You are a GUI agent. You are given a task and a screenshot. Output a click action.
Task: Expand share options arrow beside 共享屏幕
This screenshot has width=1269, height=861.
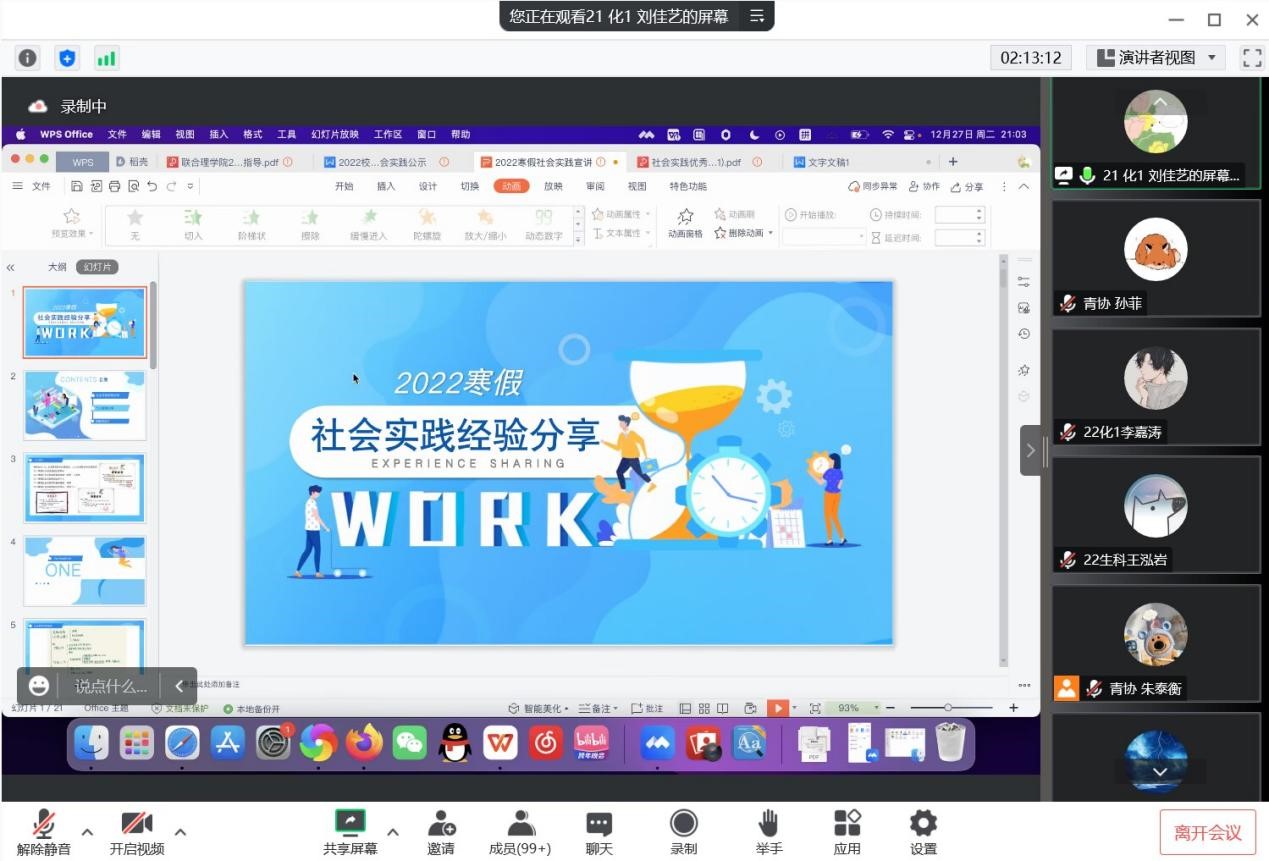click(393, 832)
